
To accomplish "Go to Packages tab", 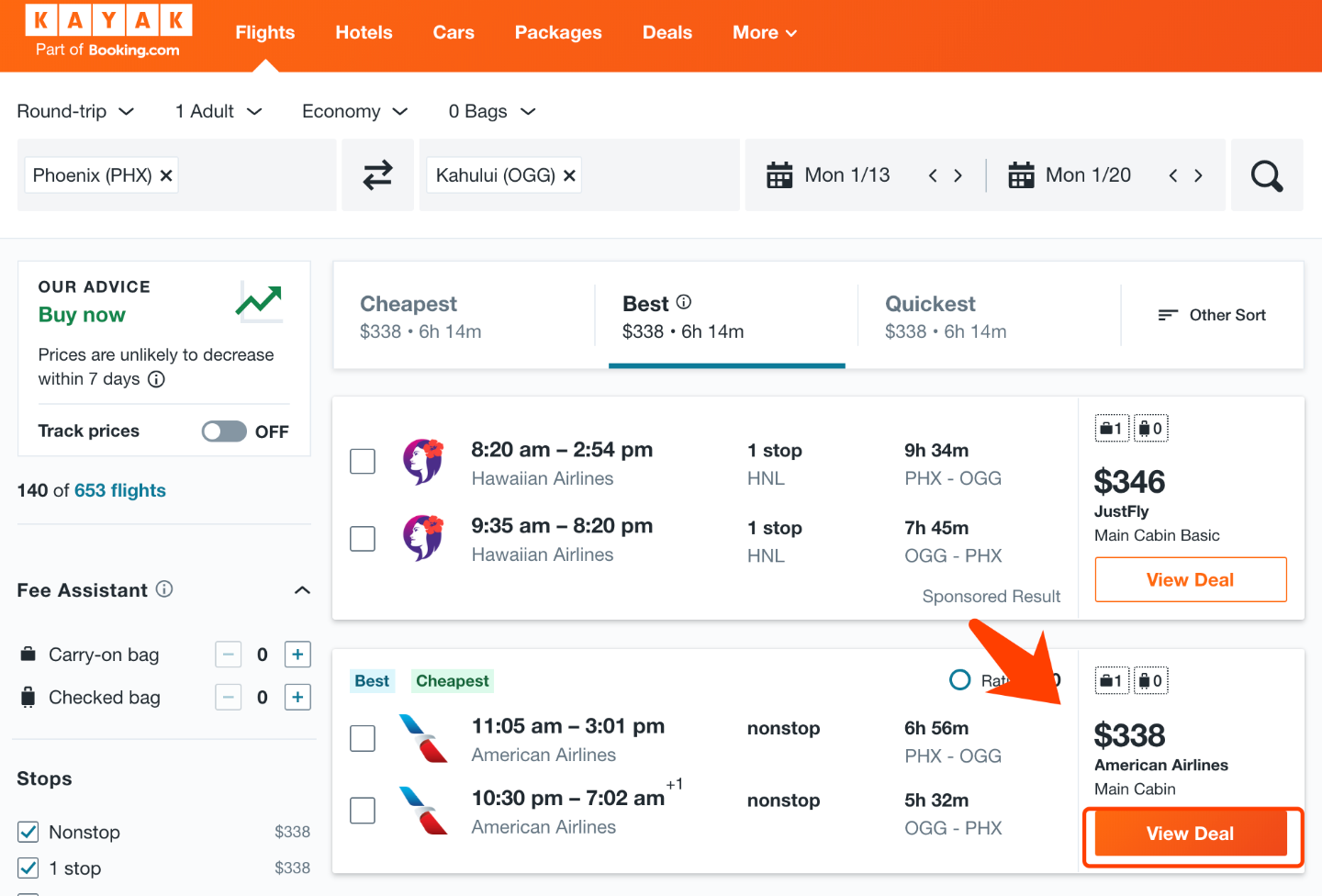I will (558, 32).
